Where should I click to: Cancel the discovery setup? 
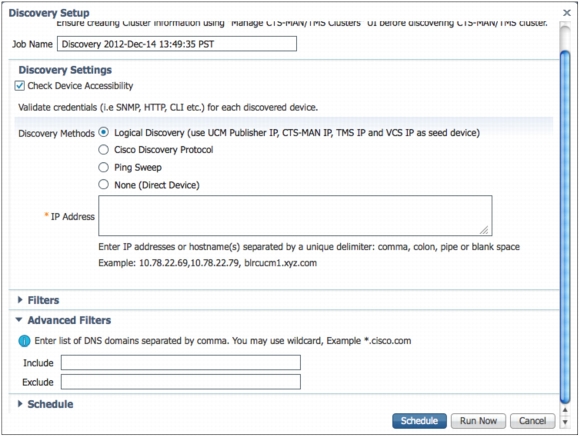tap(532, 421)
